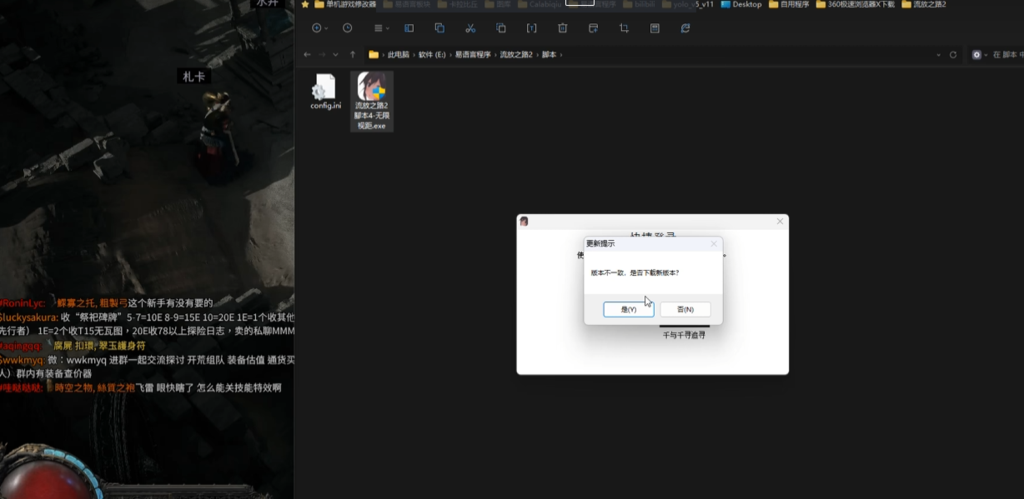1024x499 pixels.
Task: Select the config.ini file
Action: (325, 91)
